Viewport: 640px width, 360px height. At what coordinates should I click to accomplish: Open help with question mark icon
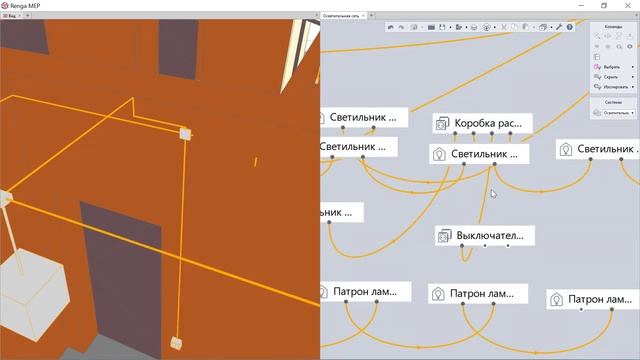[569, 27]
